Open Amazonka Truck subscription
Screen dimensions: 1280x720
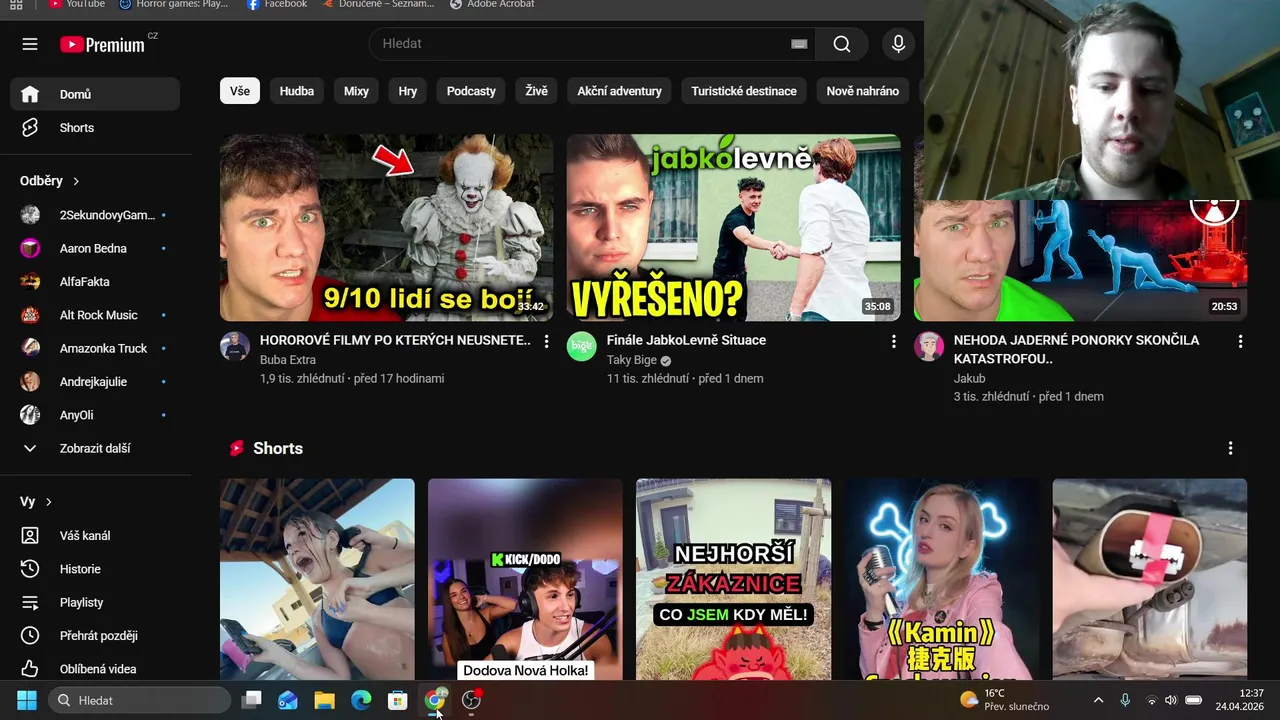pos(95,348)
